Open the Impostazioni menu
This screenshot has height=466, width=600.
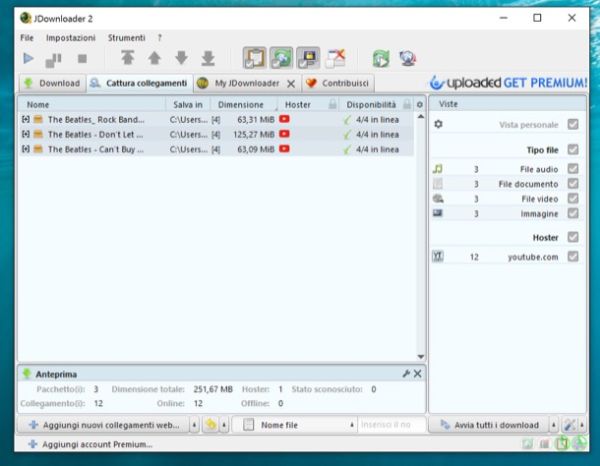(71, 38)
